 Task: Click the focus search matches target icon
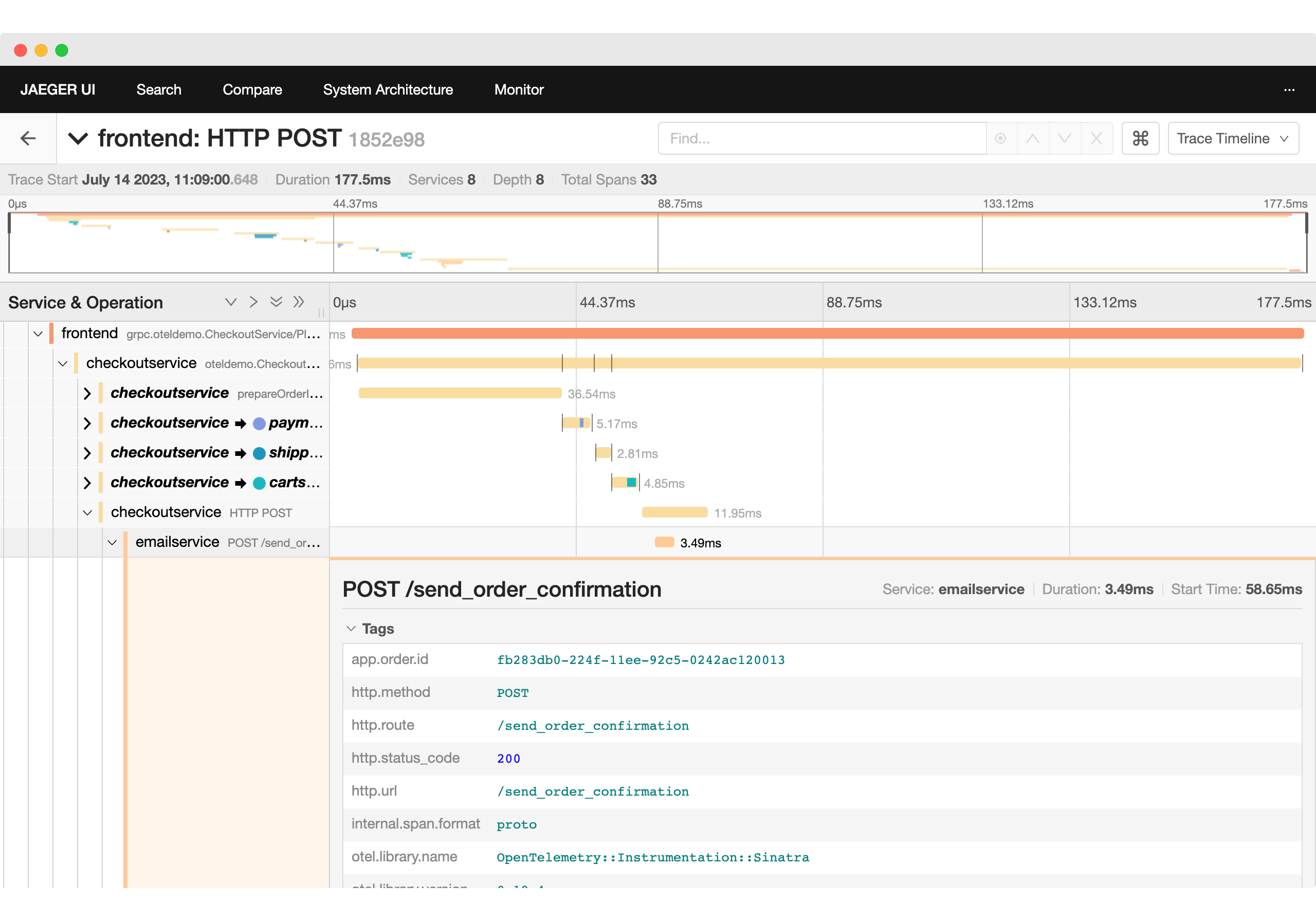point(1000,138)
